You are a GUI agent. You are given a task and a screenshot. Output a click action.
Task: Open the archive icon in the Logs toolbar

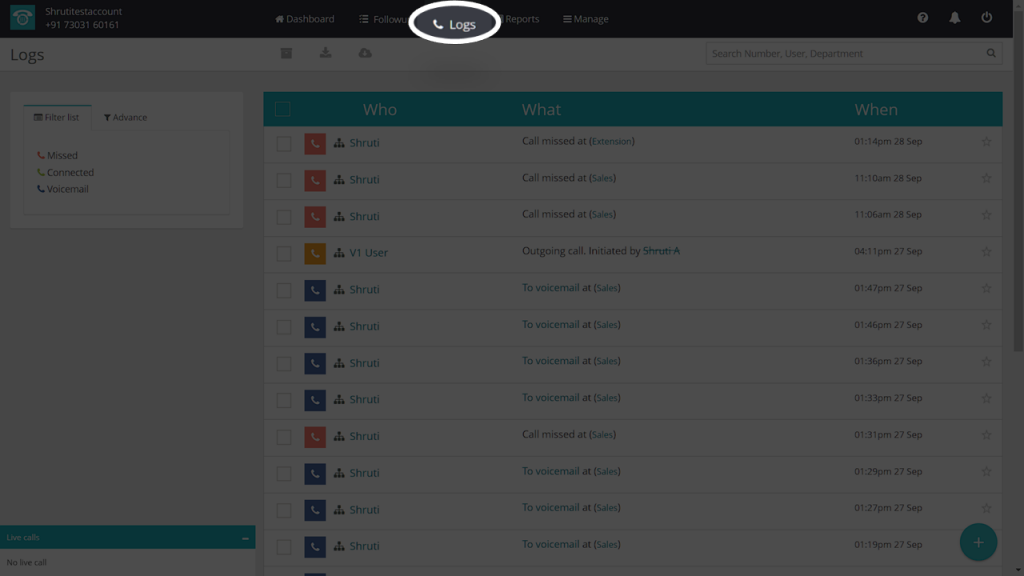coord(286,53)
